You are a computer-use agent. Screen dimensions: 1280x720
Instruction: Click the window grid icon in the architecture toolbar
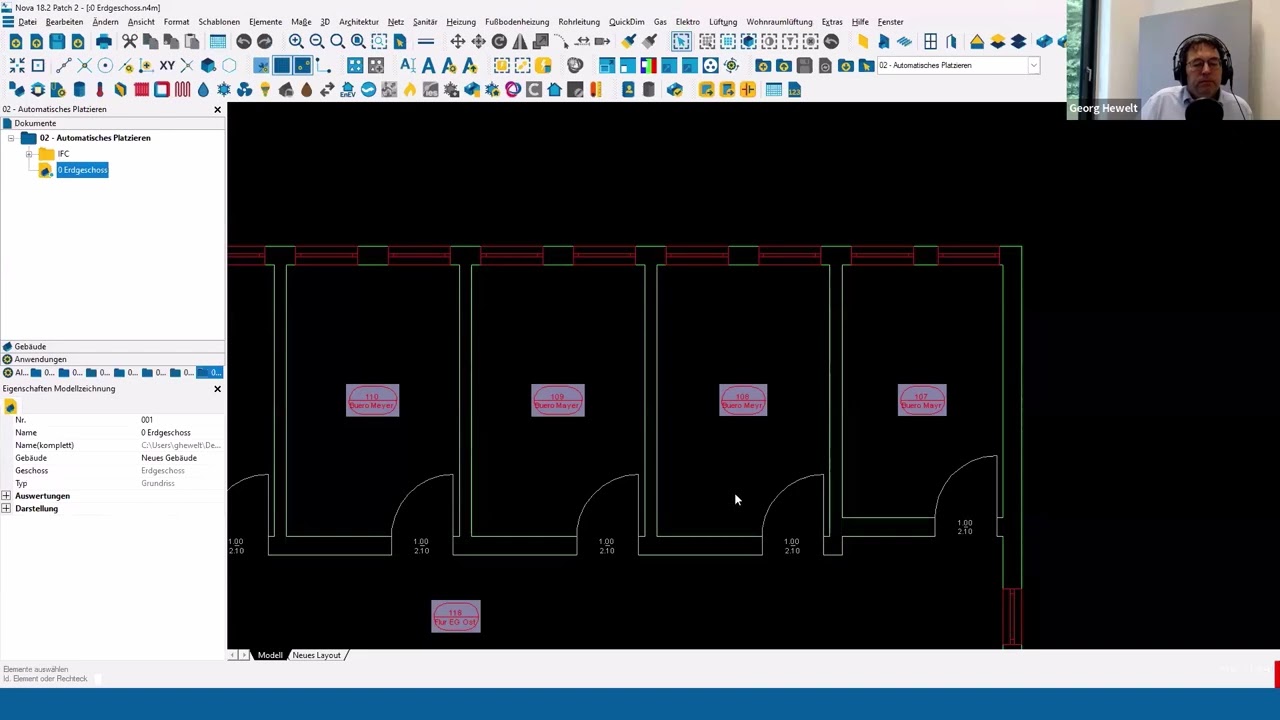click(931, 41)
